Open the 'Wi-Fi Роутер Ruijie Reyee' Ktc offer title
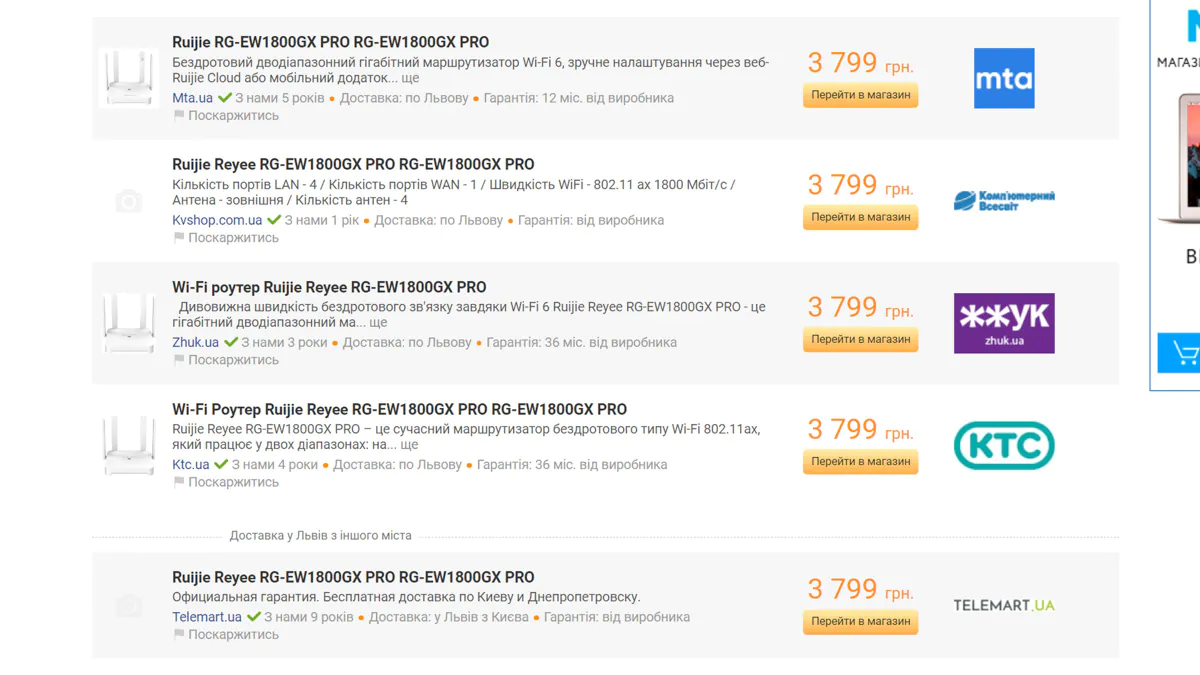 click(x=399, y=409)
